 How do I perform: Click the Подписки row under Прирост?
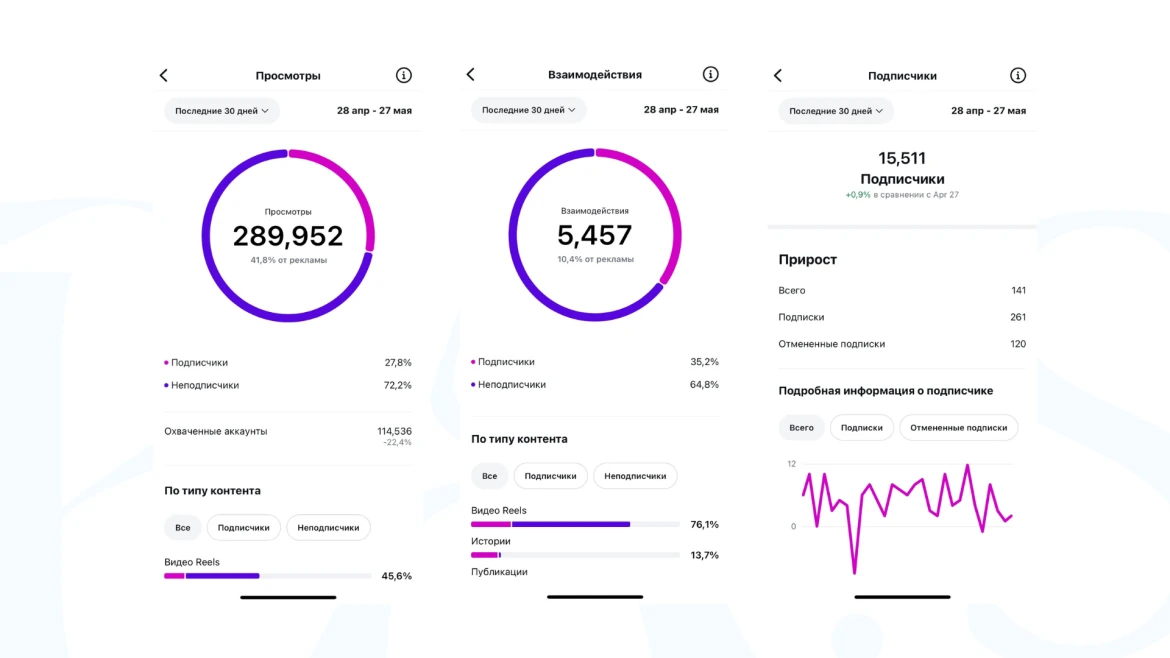(x=902, y=317)
